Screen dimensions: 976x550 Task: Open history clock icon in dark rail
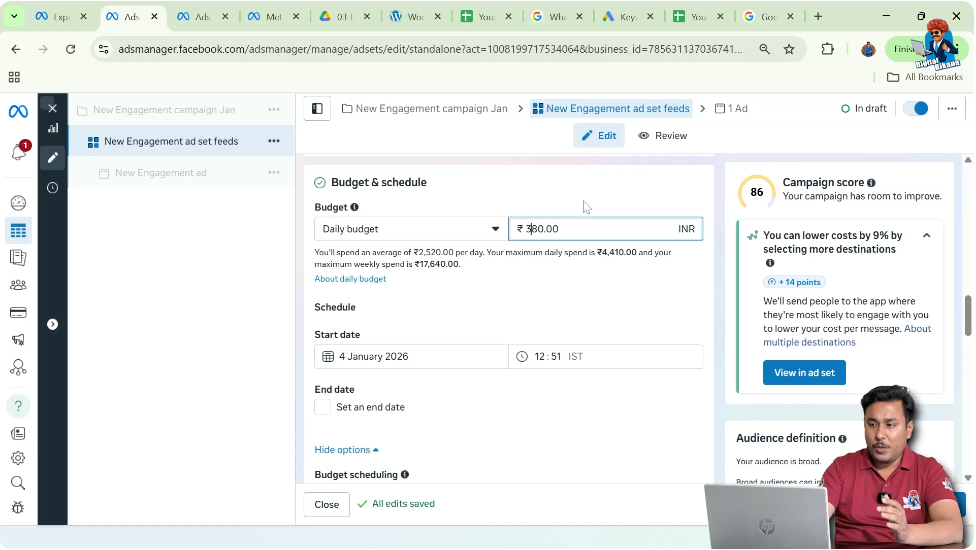pos(52,188)
